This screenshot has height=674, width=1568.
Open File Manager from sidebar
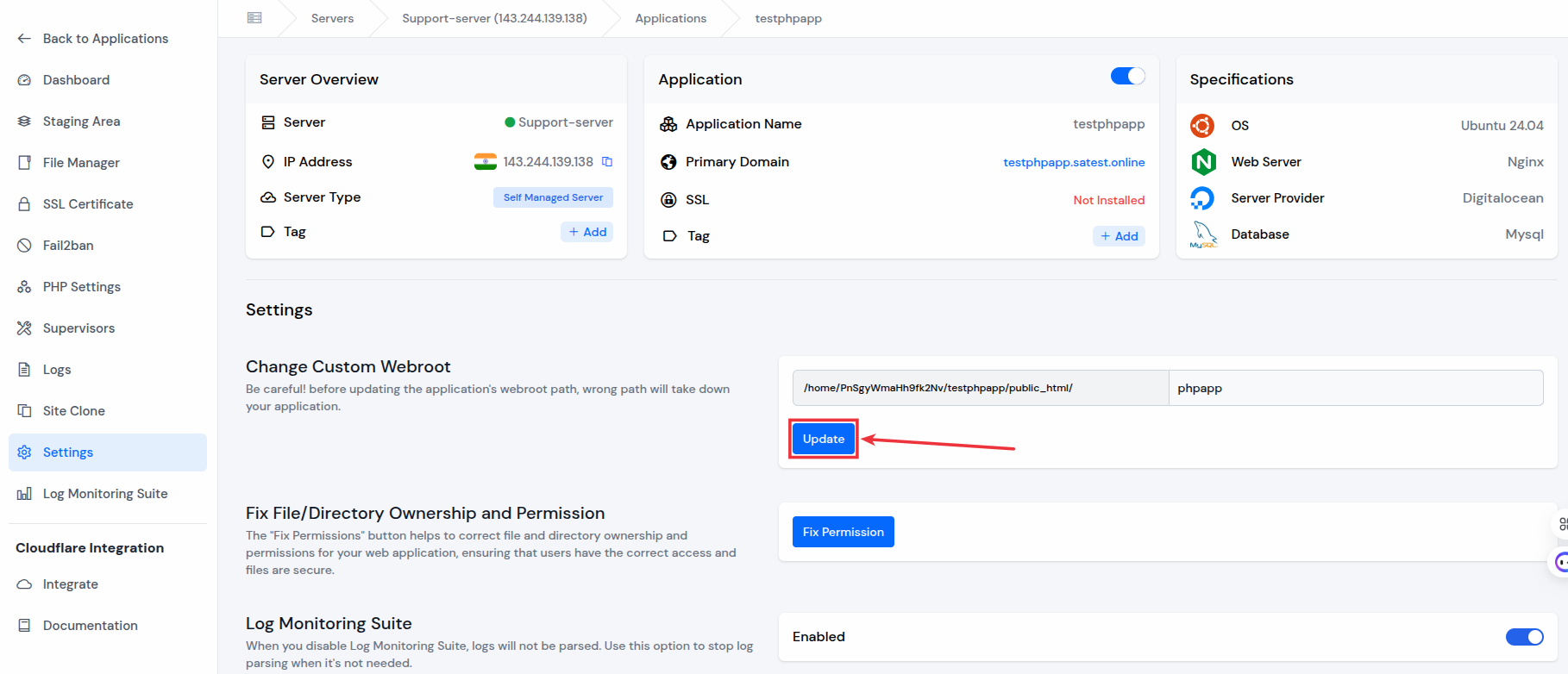click(x=108, y=163)
